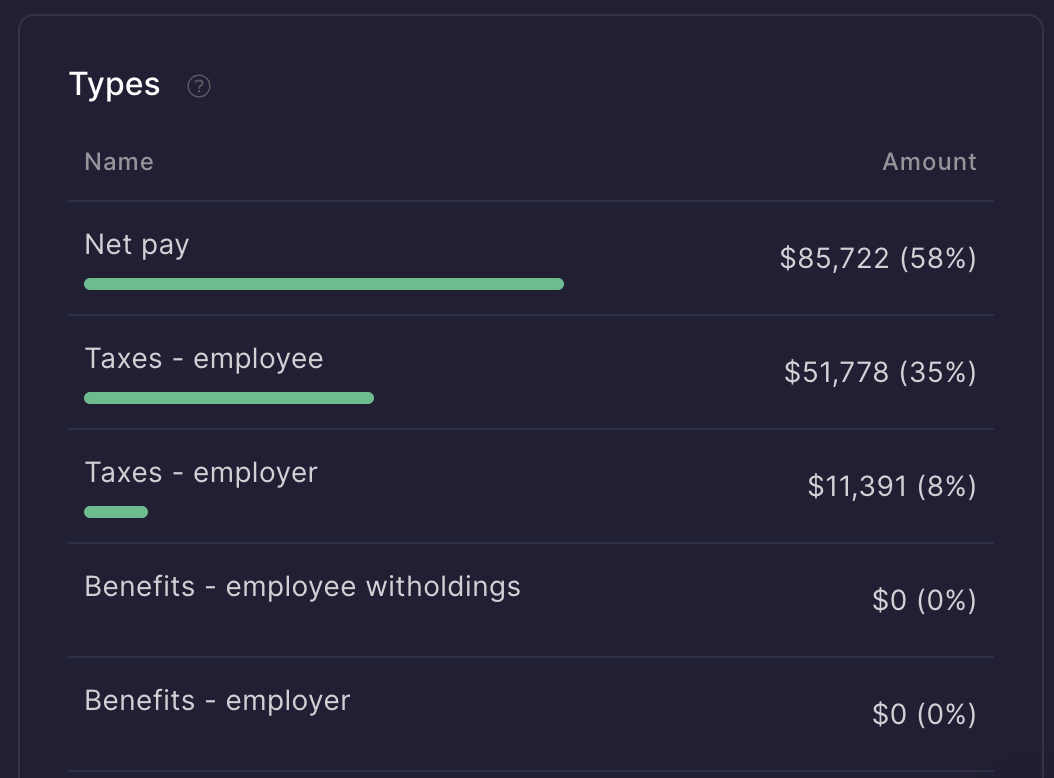Click the help icon beside Types

(199, 86)
